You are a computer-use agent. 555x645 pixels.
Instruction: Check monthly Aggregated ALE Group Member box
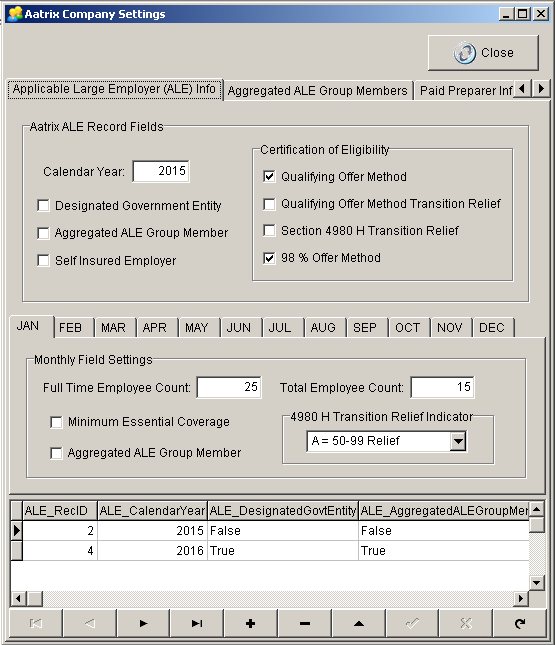pos(56,453)
